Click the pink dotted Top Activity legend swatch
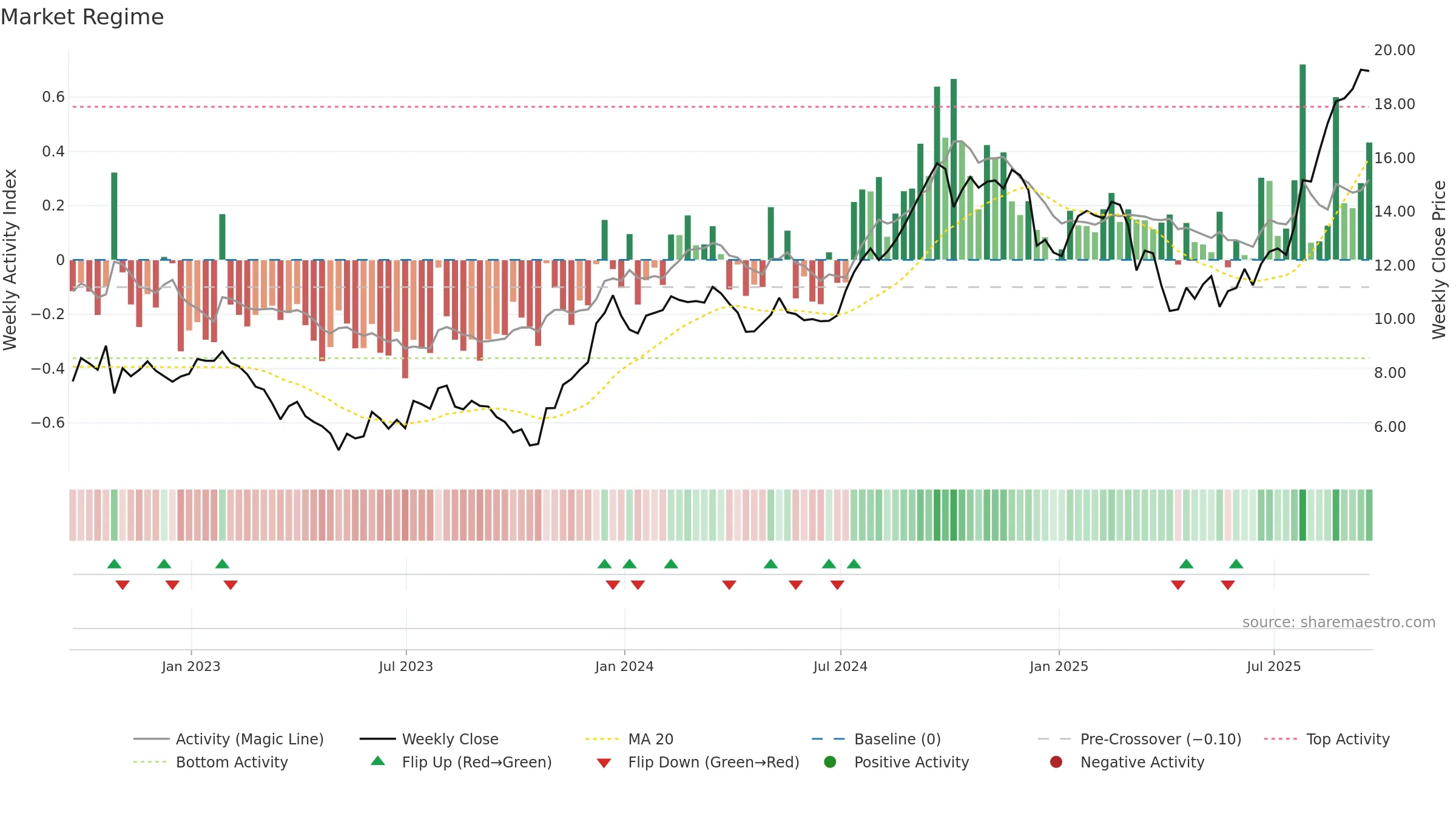Image resolution: width=1456 pixels, height=819 pixels. click(1281, 739)
